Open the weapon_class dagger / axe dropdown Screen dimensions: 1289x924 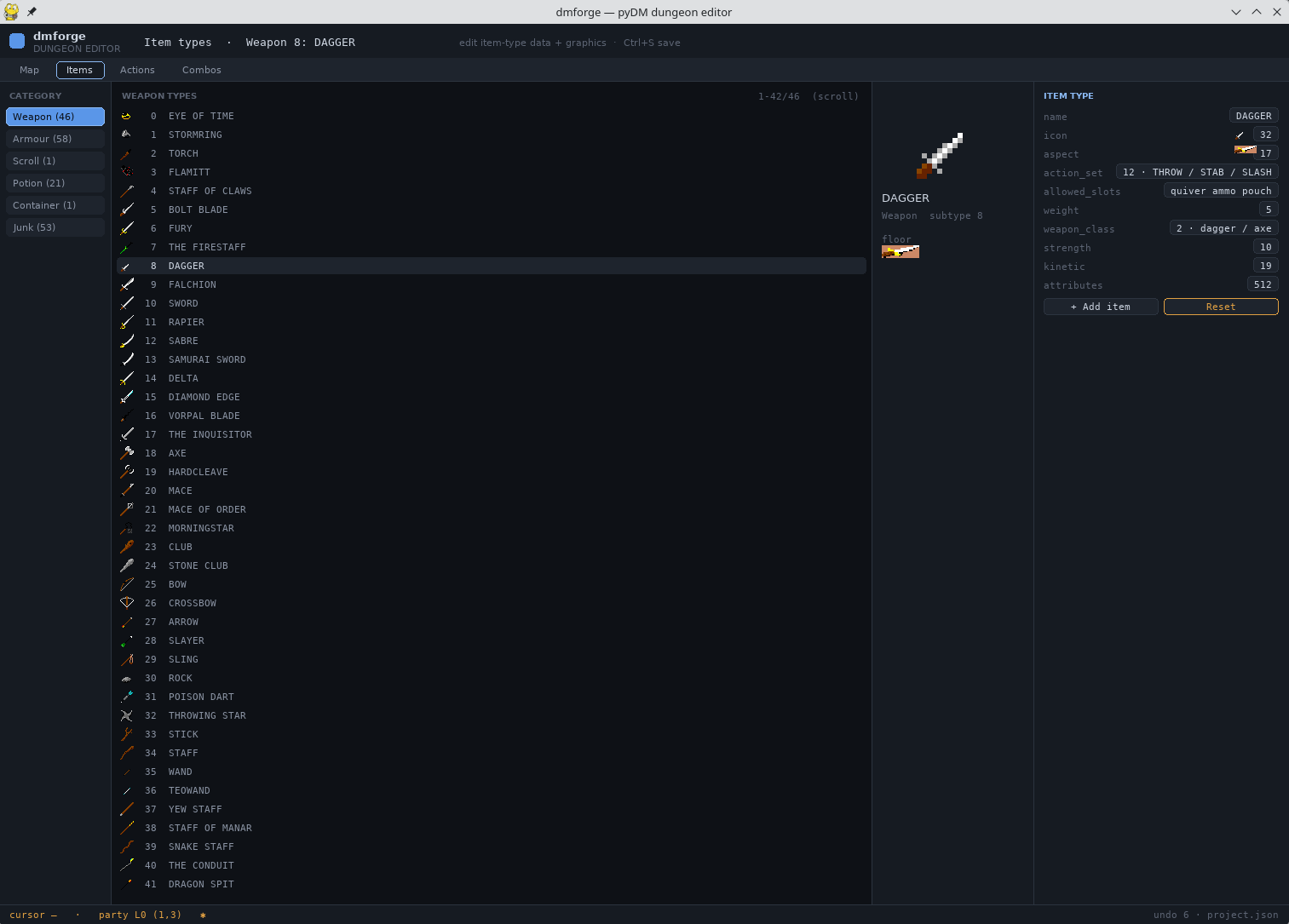(1223, 228)
